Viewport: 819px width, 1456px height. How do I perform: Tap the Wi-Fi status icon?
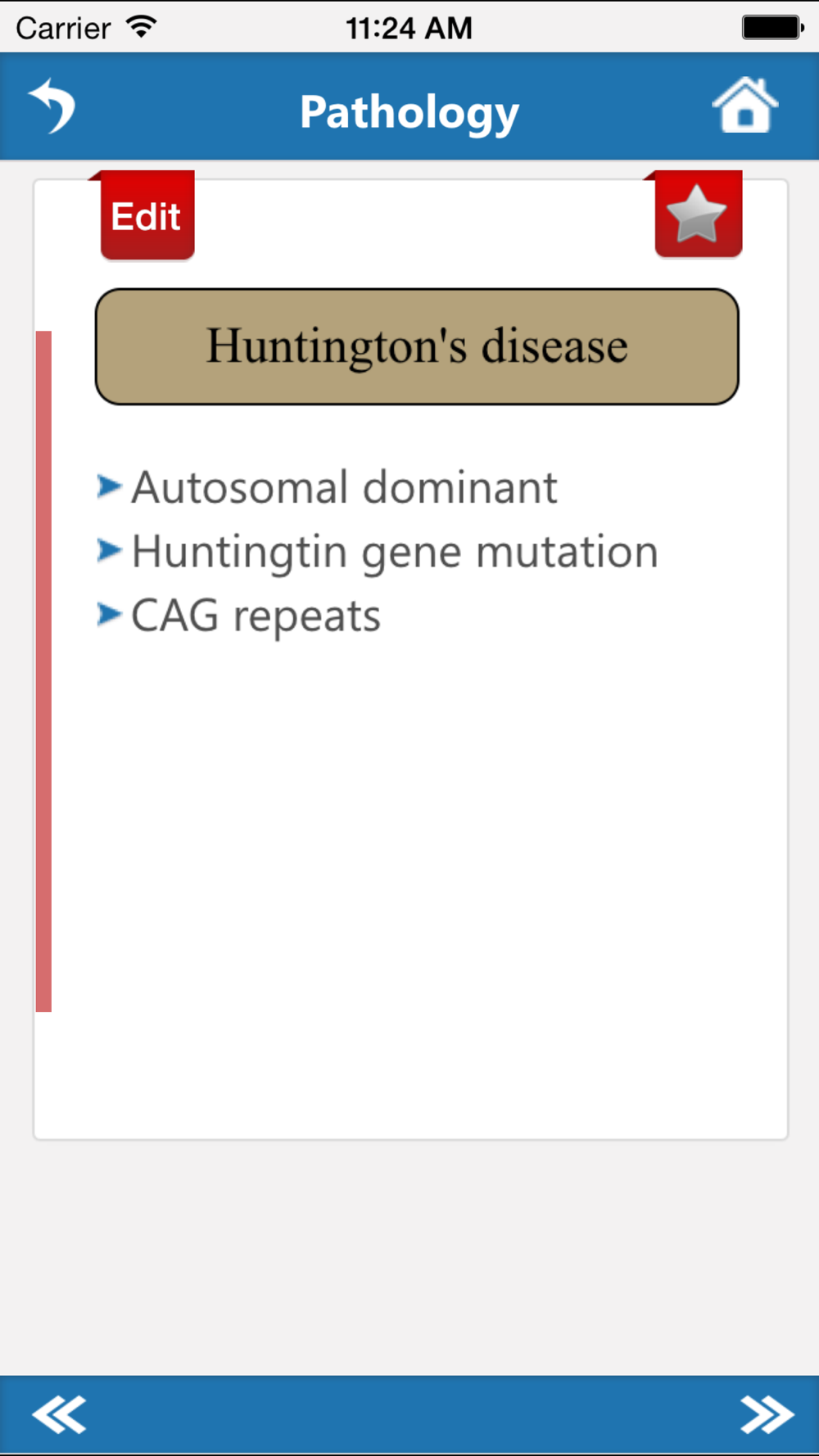tap(142, 27)
